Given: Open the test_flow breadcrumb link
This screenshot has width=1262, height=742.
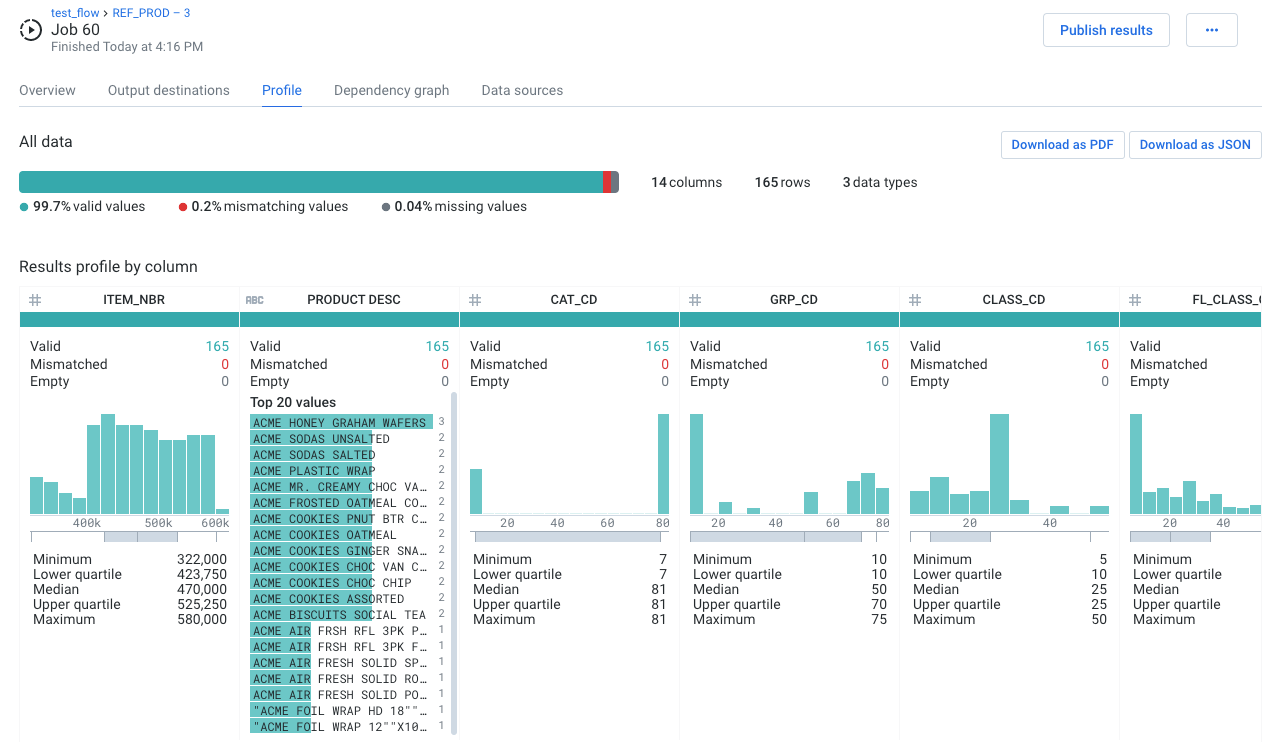Looking at the screenshot, I should tap(77, 13).
